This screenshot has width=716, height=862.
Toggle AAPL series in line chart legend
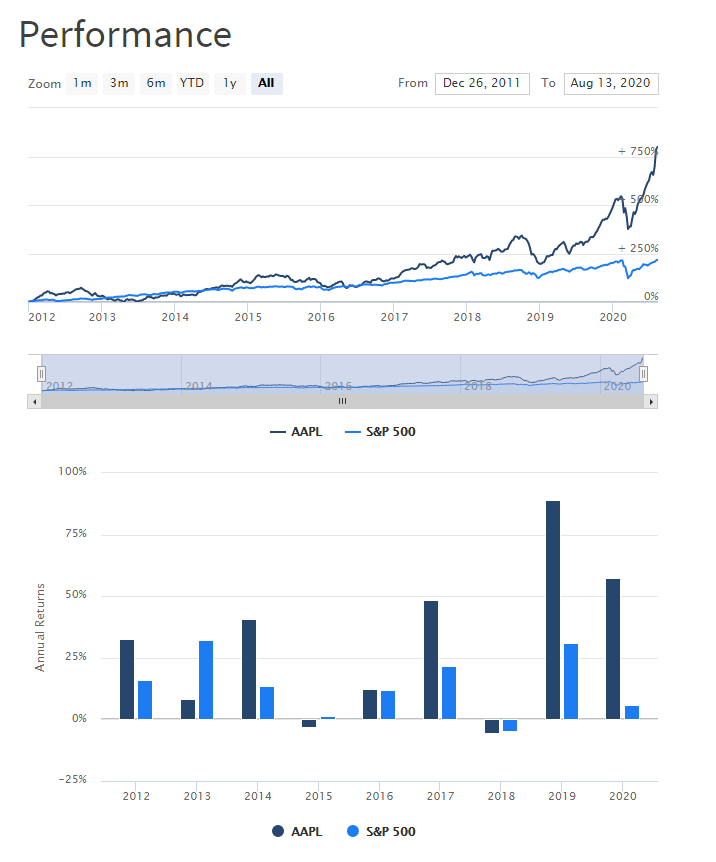tap(296, 432)
